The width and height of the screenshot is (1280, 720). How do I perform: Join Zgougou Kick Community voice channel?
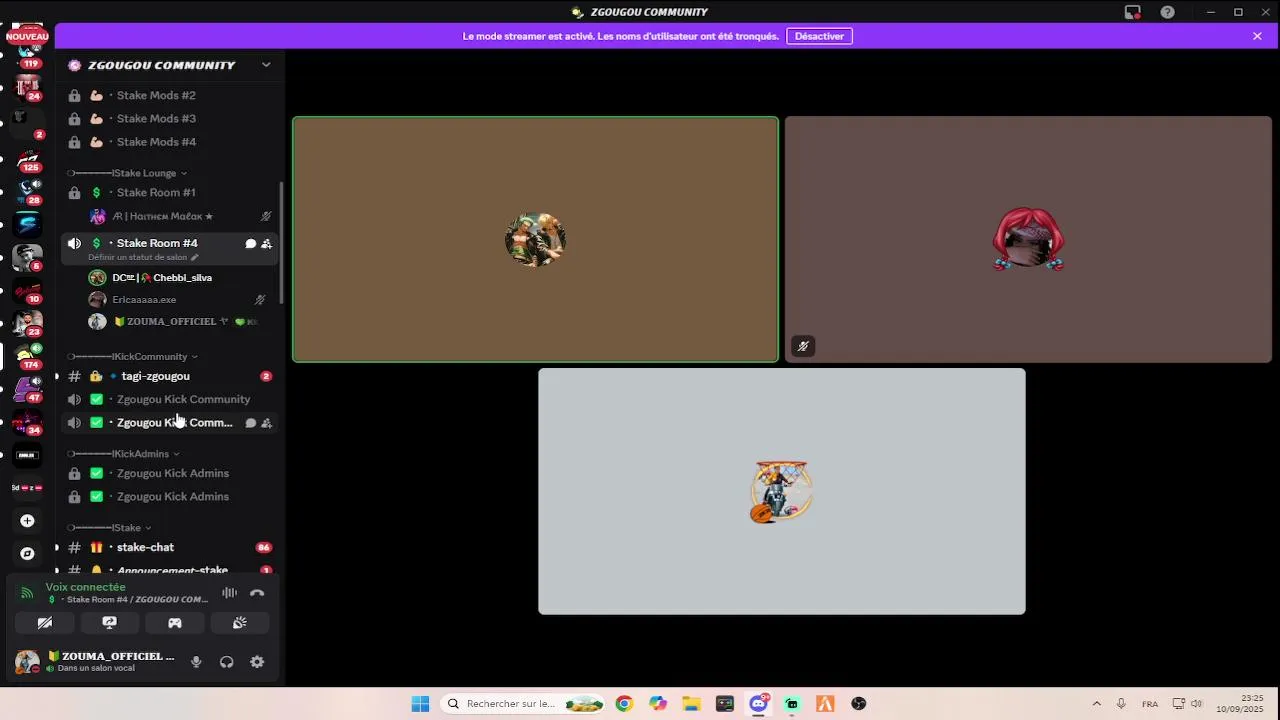(169, 399)
